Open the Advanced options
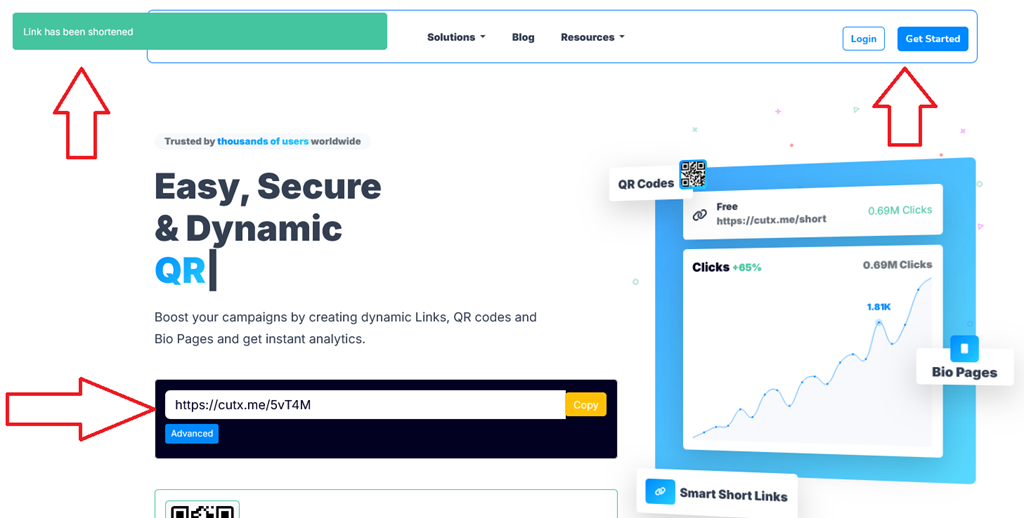Viewport: 1024px width, 518px height. 192,434
